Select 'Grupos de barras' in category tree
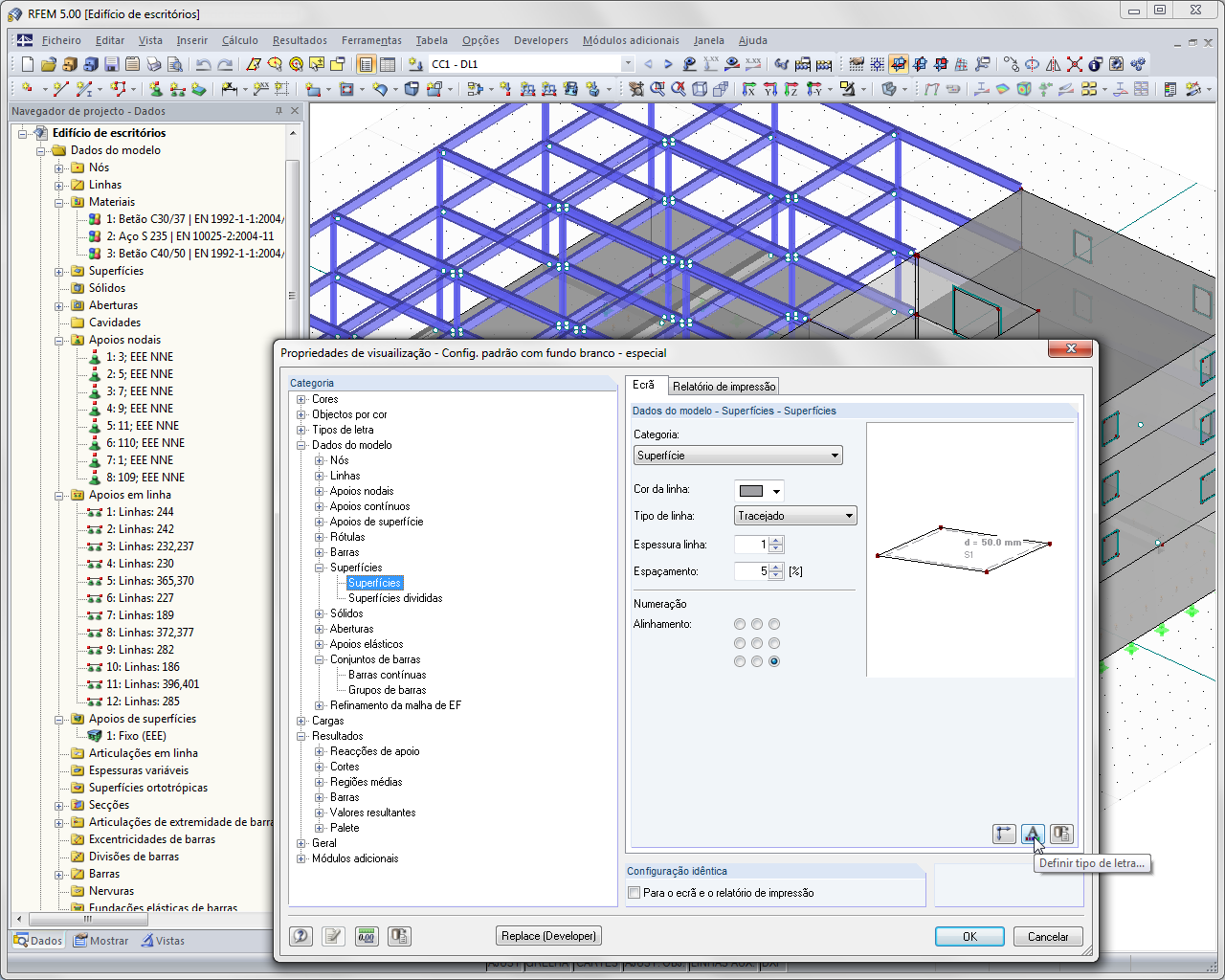1225x980 pixels. [388, 690]
